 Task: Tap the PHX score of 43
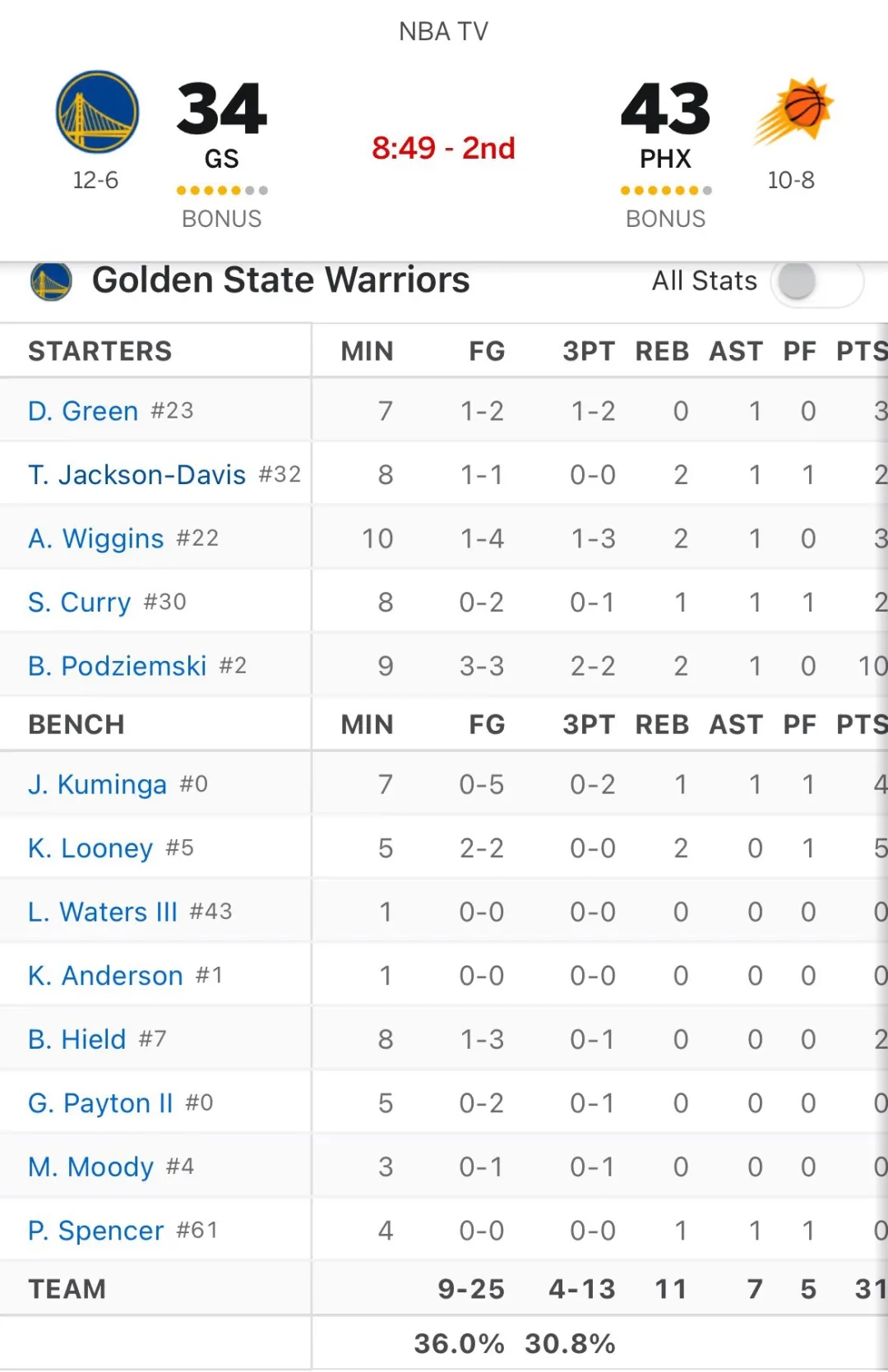pos(665,109)
